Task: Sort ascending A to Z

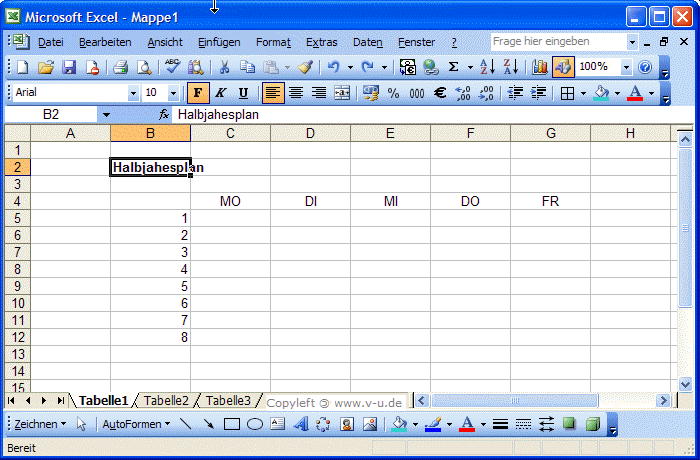Action: click(487, 67)
